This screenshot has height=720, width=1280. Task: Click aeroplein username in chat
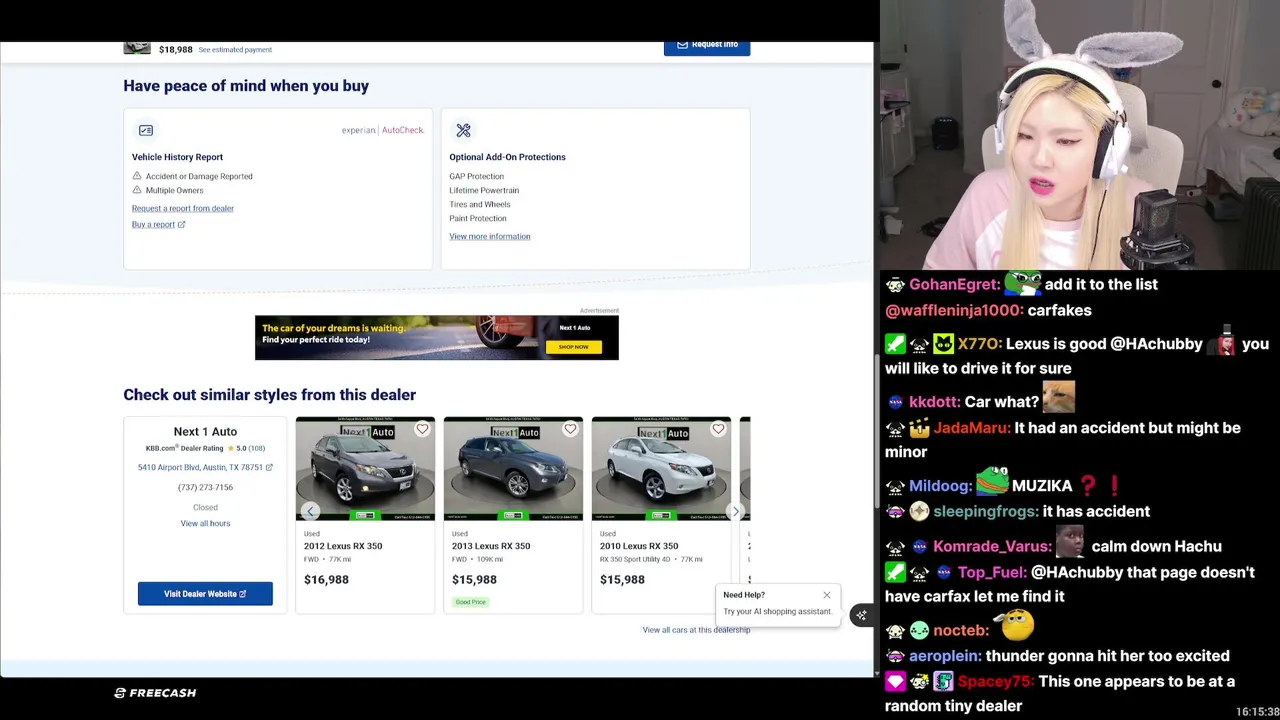point(945,656)
